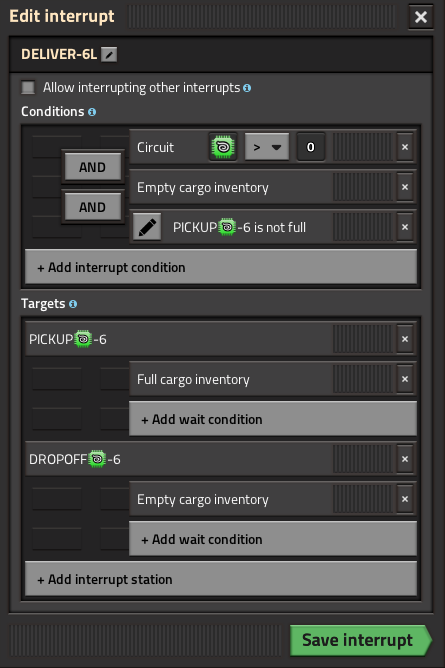Show Conditions info tooltip icon
The height and width of the screenshot is (668, 445).
coord(92,112)
